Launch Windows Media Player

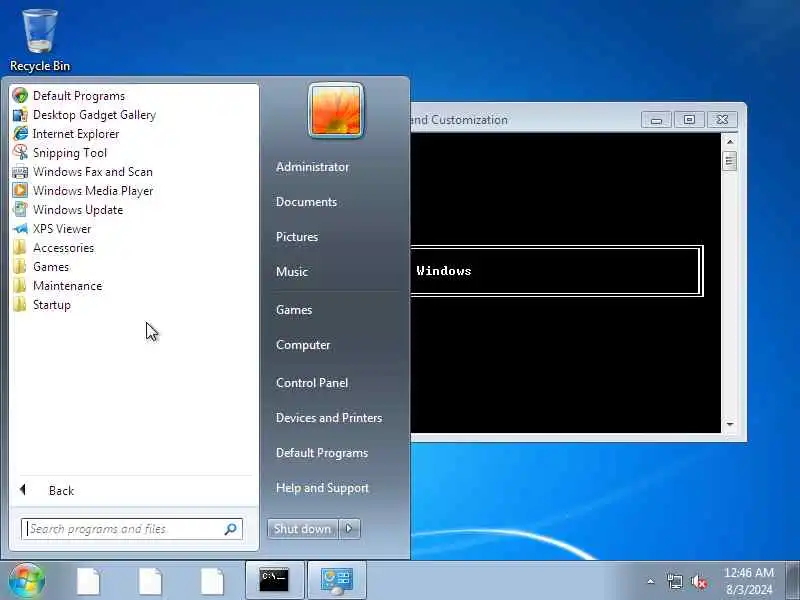133,190
